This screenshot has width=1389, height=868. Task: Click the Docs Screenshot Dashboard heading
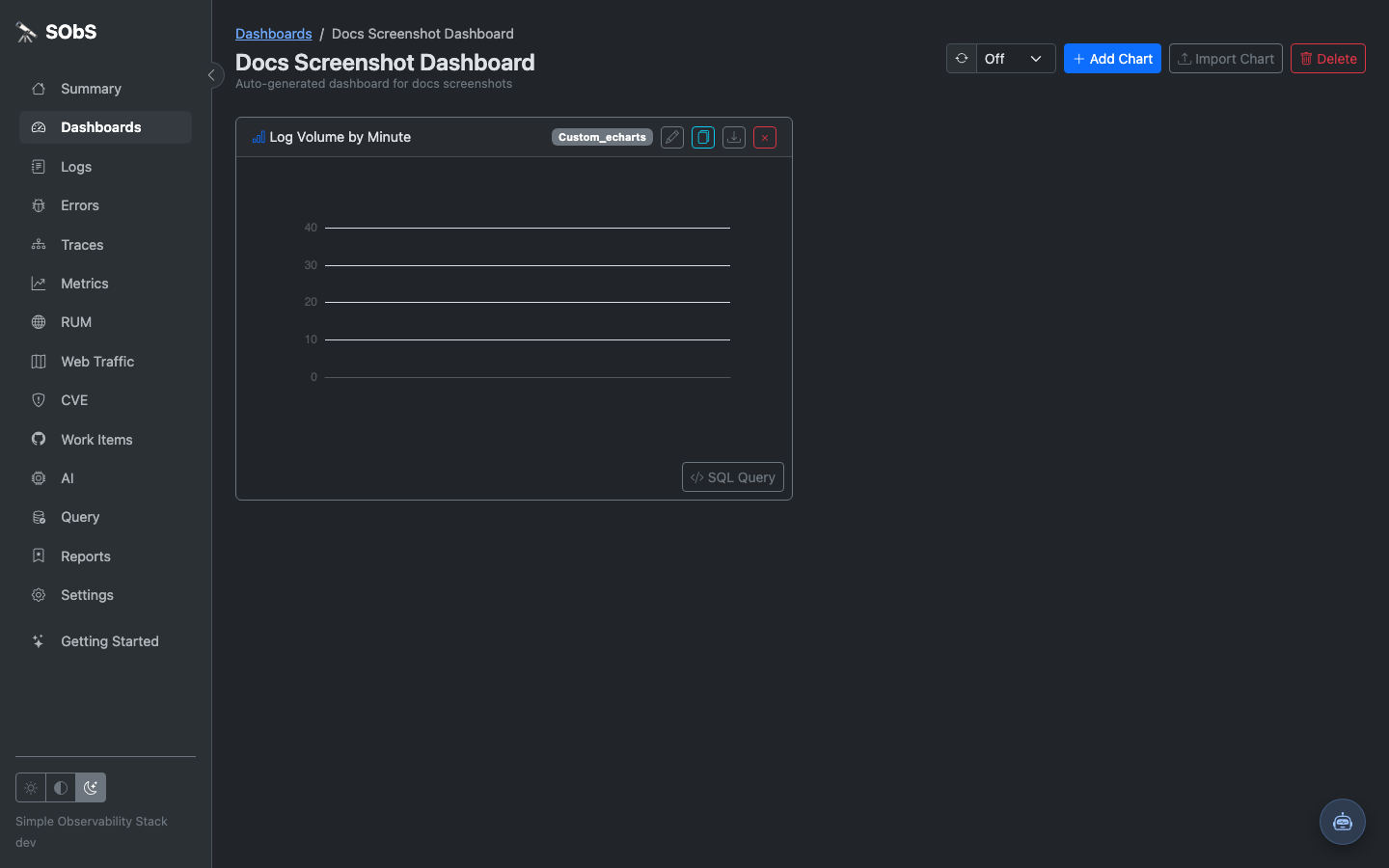coord(385,63)
